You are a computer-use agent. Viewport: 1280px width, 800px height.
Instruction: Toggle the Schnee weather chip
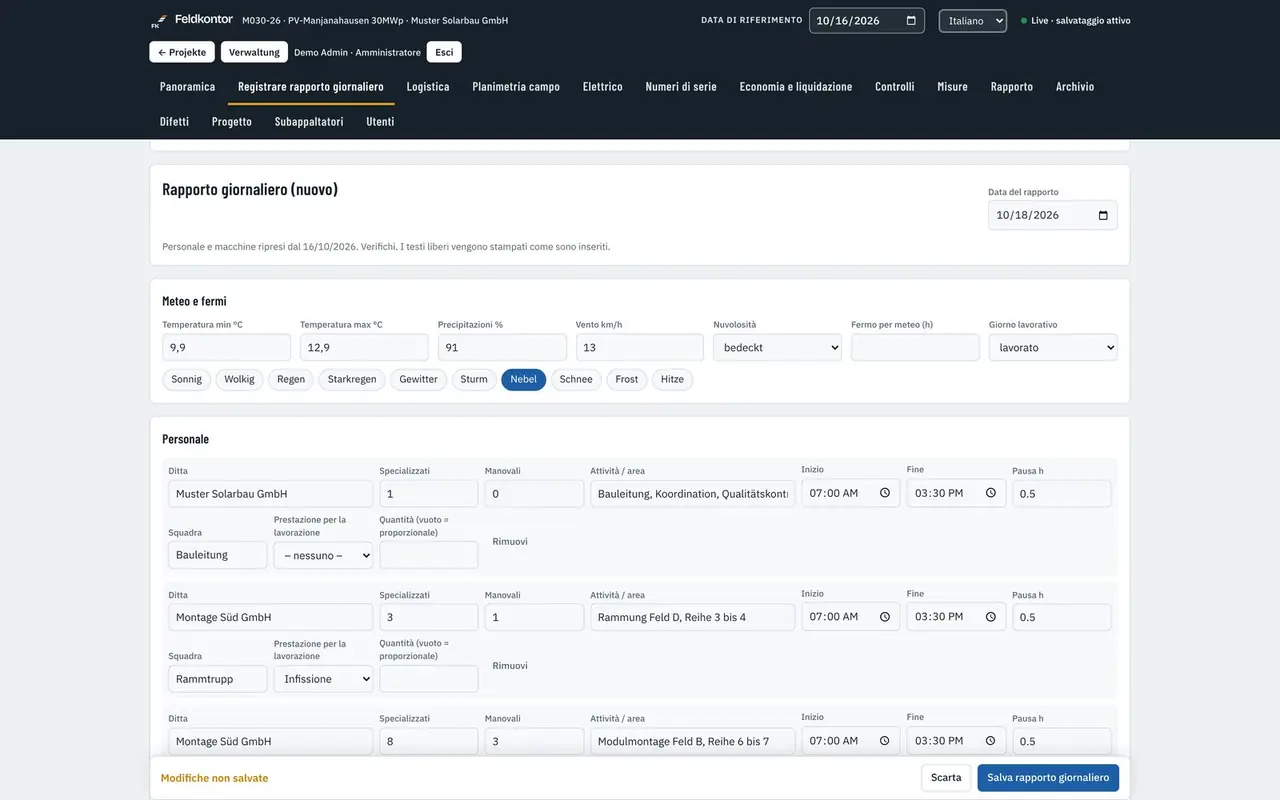click(576, 380)
